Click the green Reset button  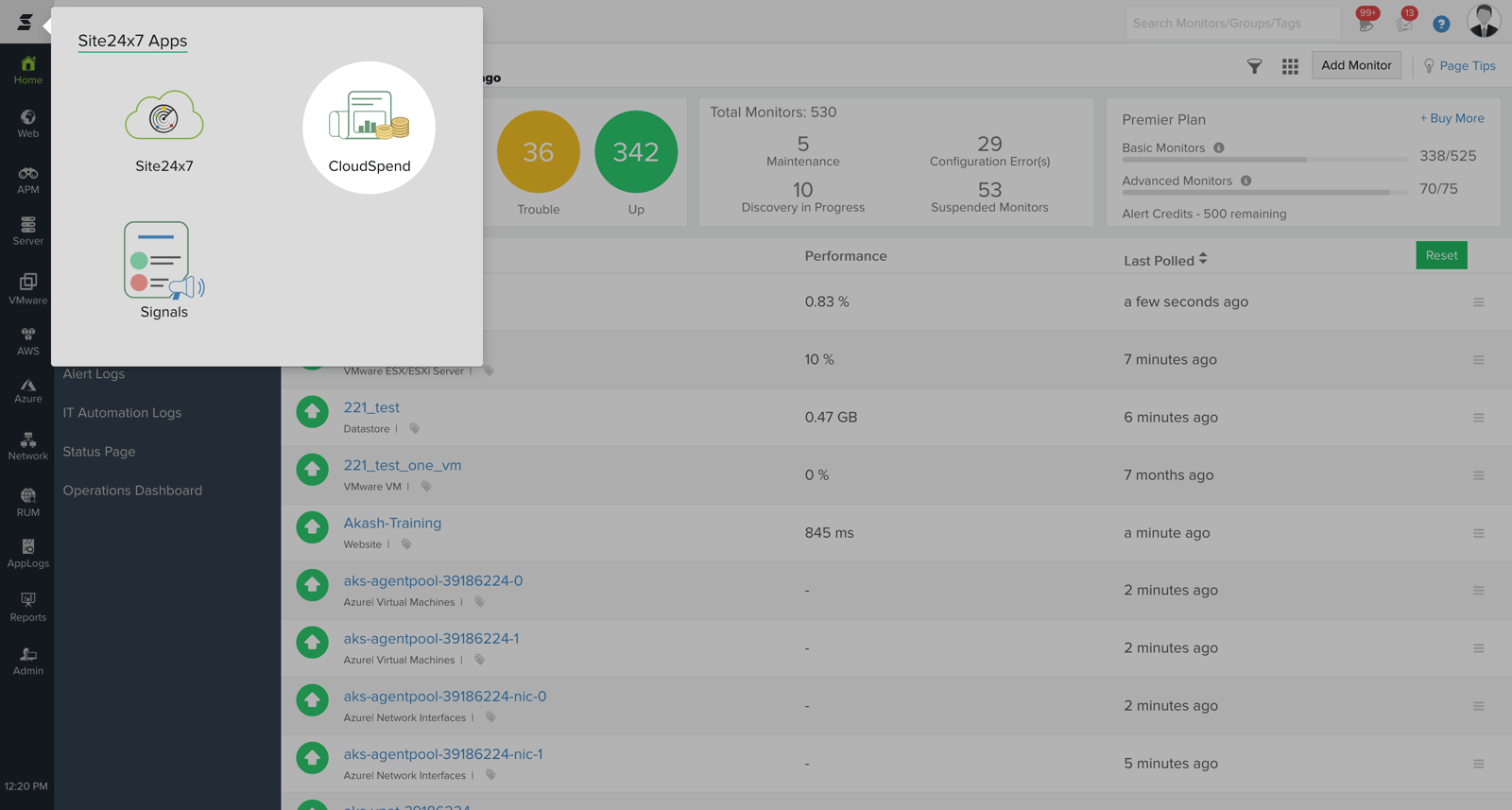pyautogui.click(x=1441, y=255)
